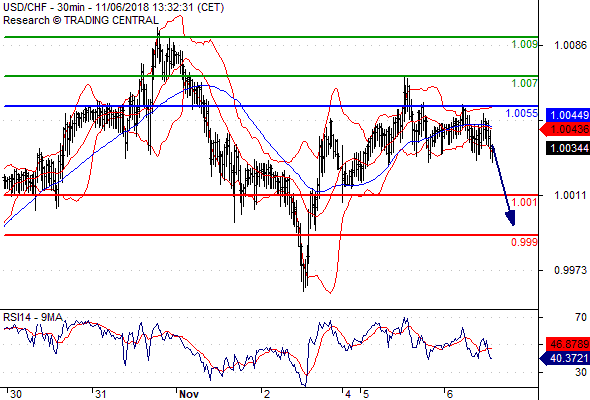590x400 pixels.
Task: Click the green 1.007 resistance label
Action: coord(524,83)
